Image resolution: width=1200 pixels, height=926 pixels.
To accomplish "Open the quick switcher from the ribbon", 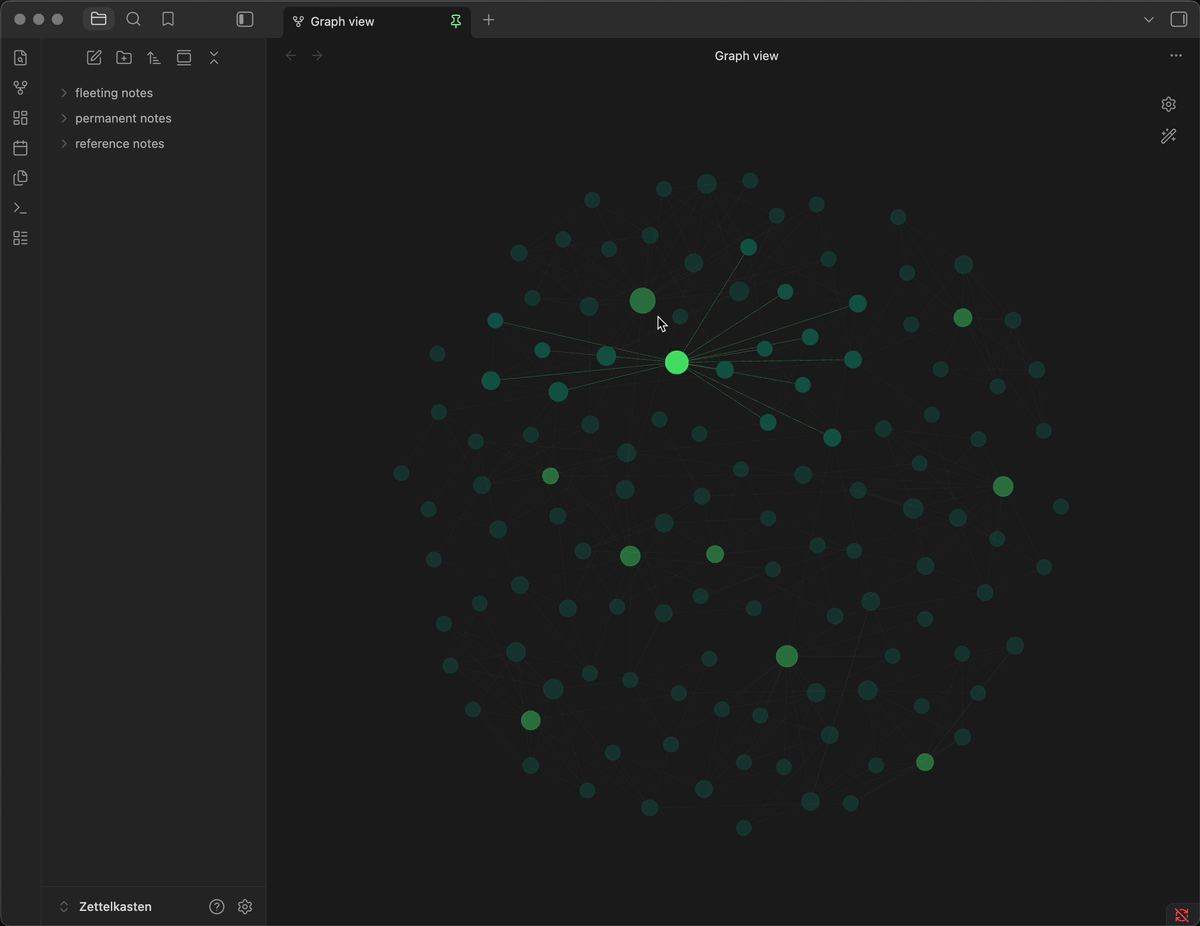I will (20, 58).
